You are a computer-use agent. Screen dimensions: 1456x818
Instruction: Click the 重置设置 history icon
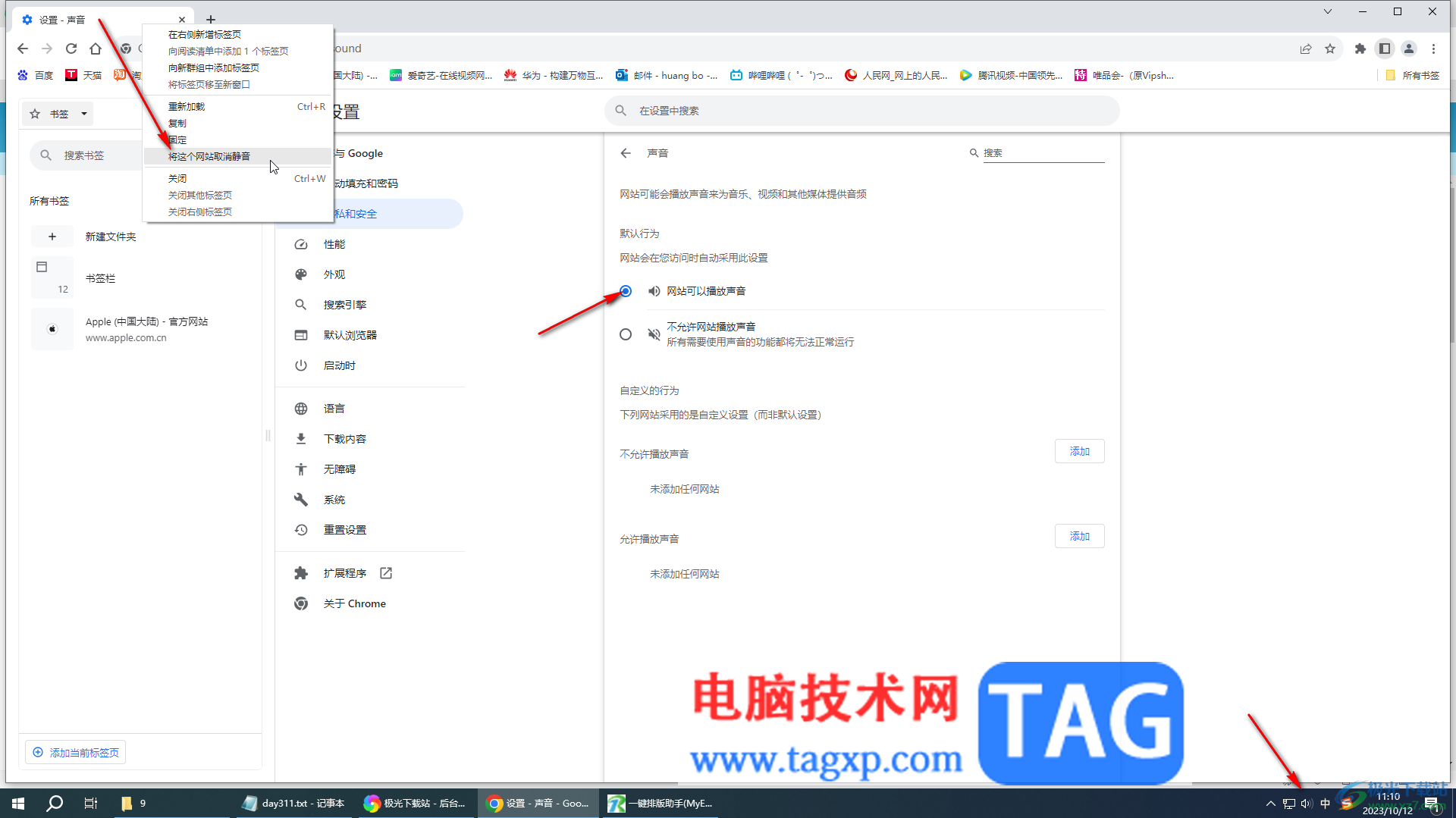(x=301, y=530)
